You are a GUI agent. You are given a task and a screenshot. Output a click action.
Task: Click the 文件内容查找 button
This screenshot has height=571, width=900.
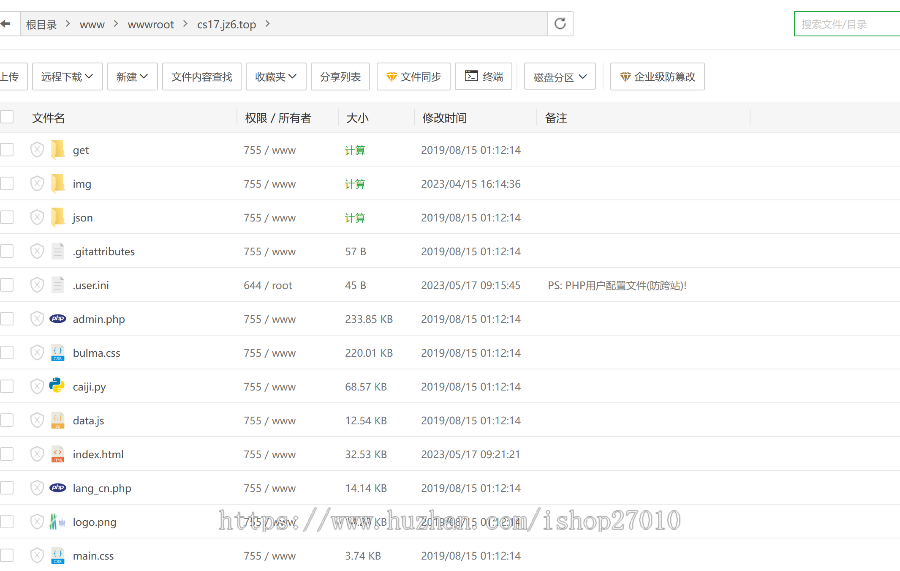click(202, 76)
